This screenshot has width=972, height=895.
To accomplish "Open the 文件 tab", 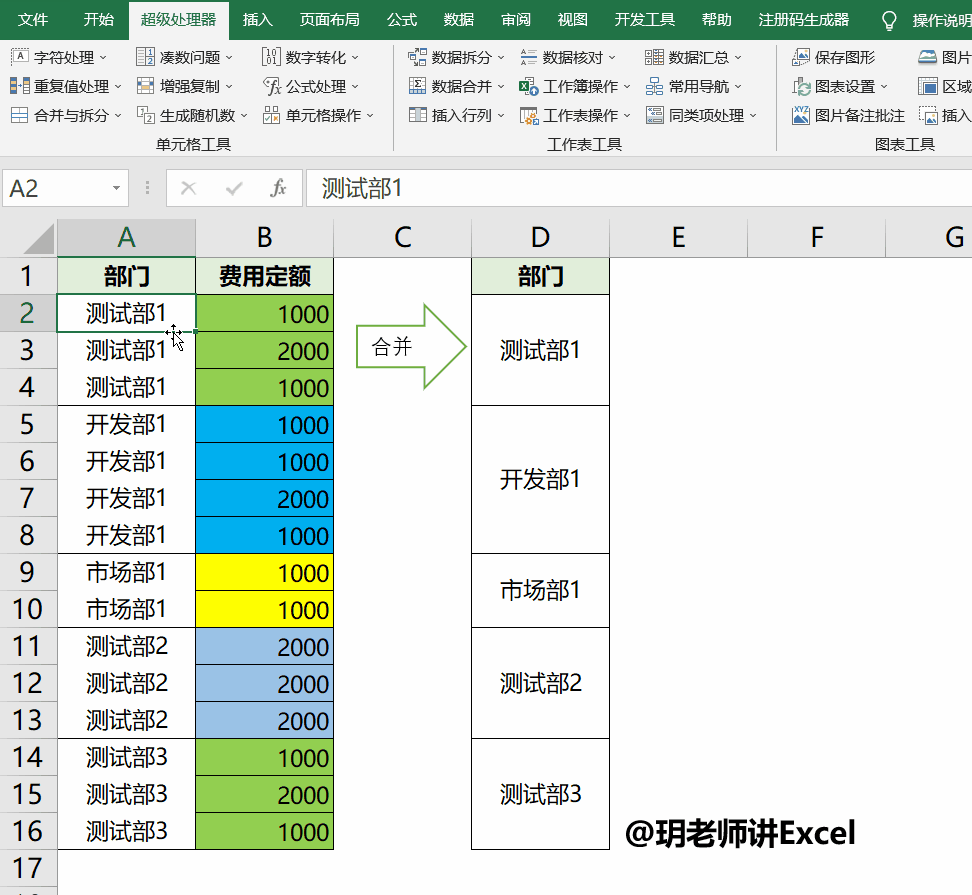I will [33, 20].
